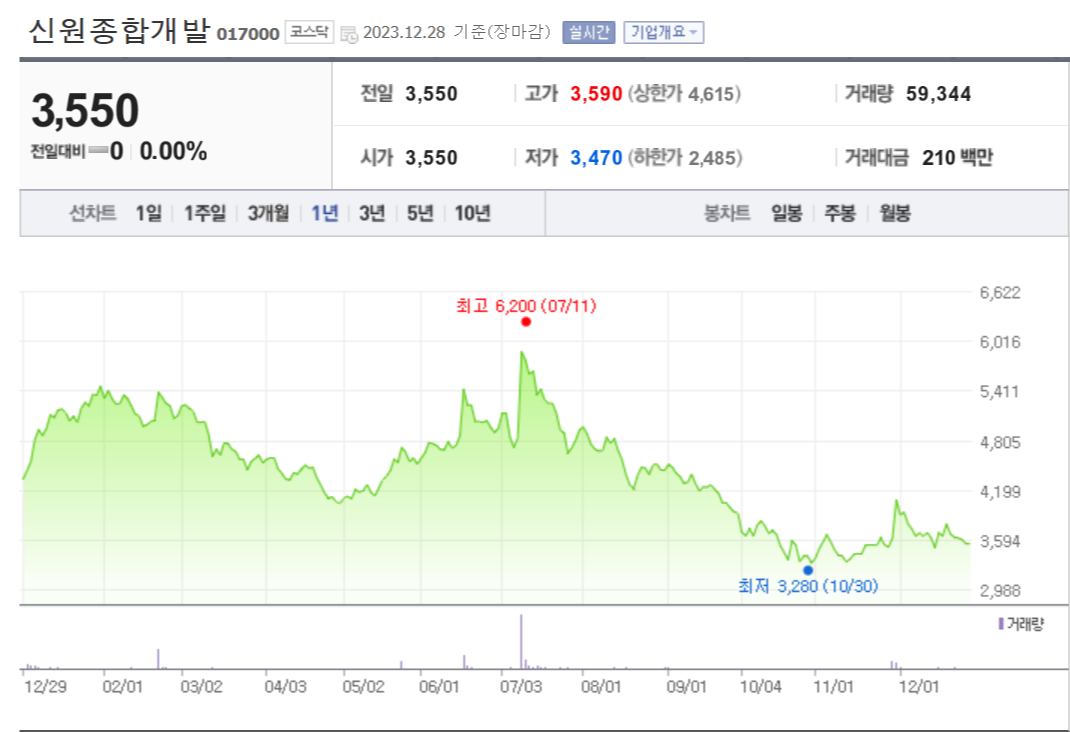Click the 실시간 real-time button
The width and height of the screenshot is (1070, 732).
coord(588,32)
